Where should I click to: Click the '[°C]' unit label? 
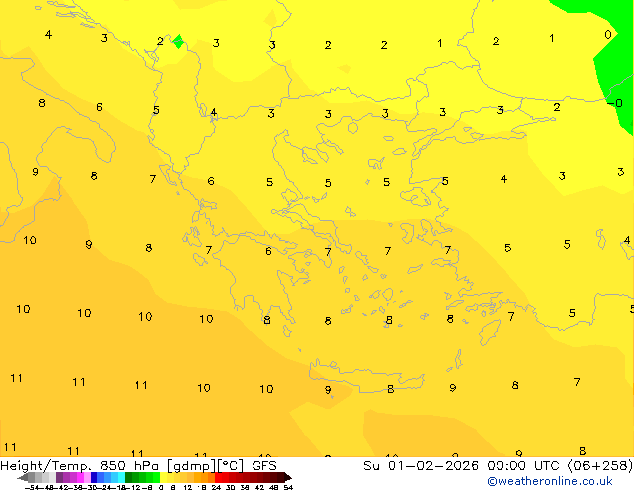coord(231,466)
